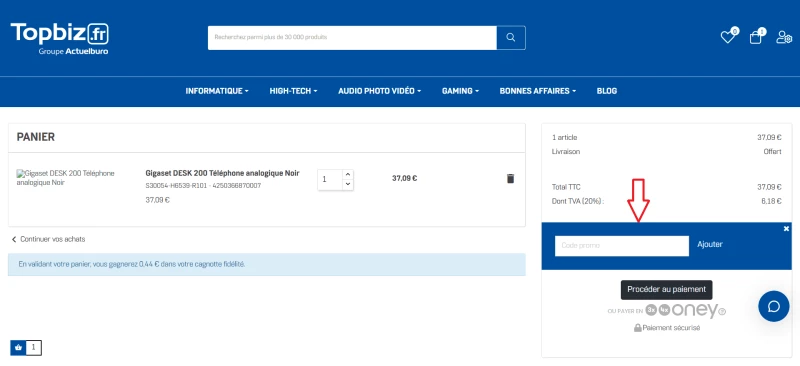Click the Gigaset DESK 200 product image

point(66,178)
